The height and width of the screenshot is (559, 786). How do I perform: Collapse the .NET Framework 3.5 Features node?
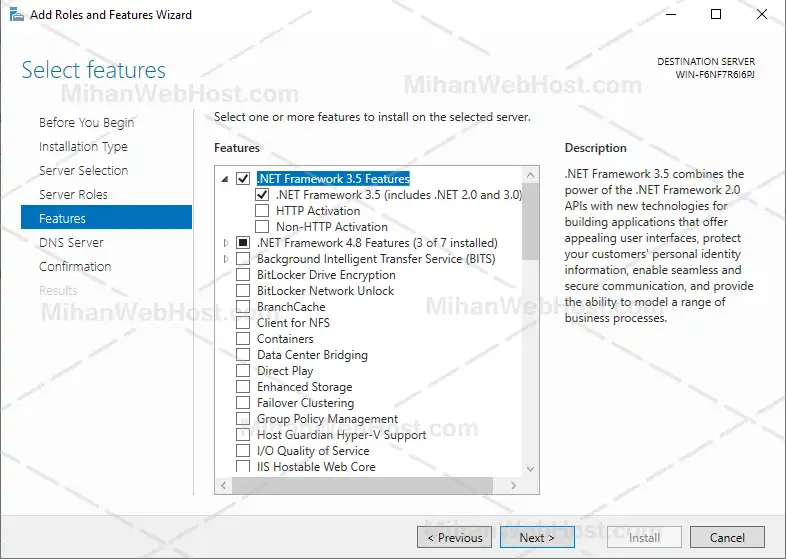click(225, 179)
